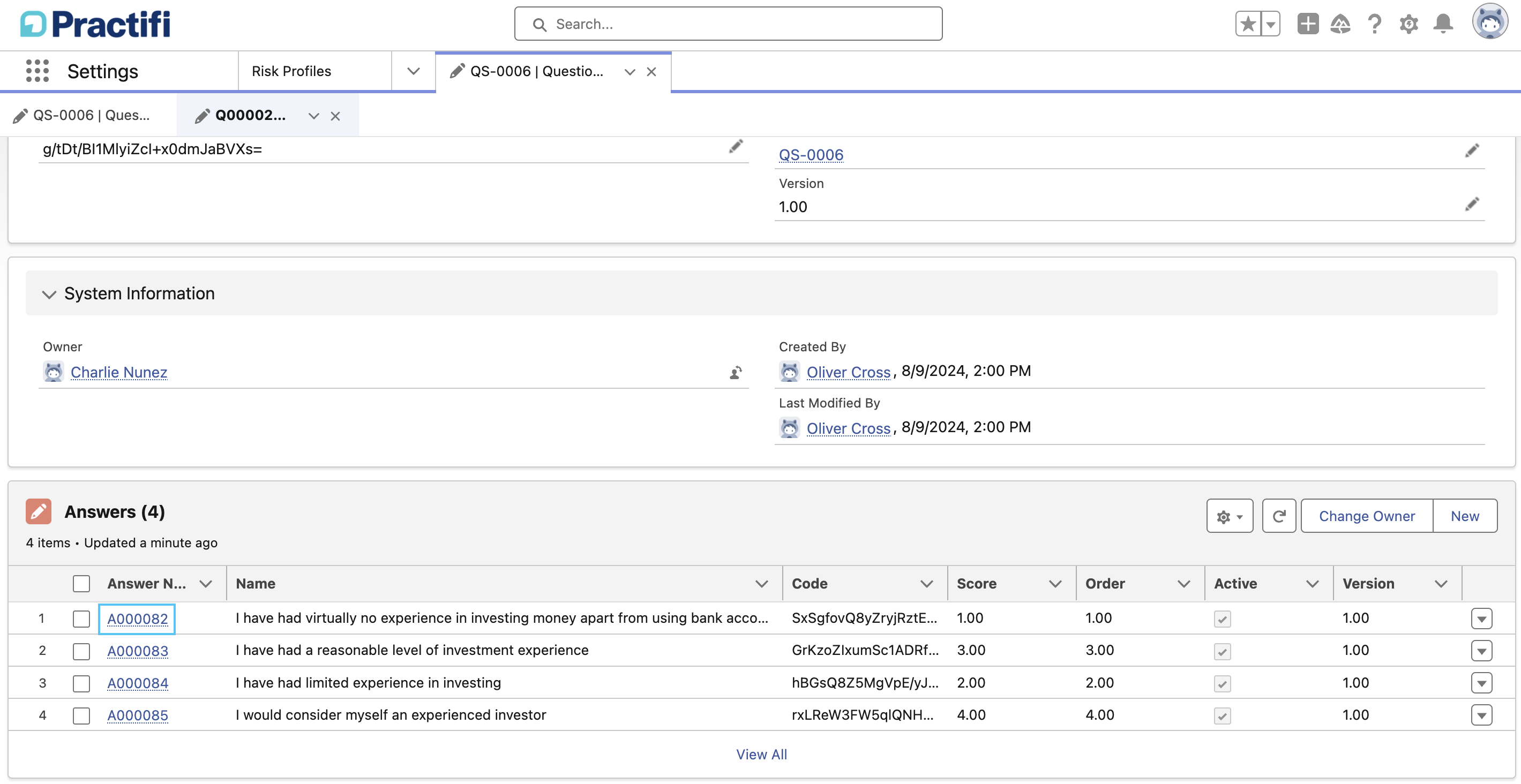Check the row A000085 checkbox
This screenshot has height=784, width=1521.
tap(81, 715)
